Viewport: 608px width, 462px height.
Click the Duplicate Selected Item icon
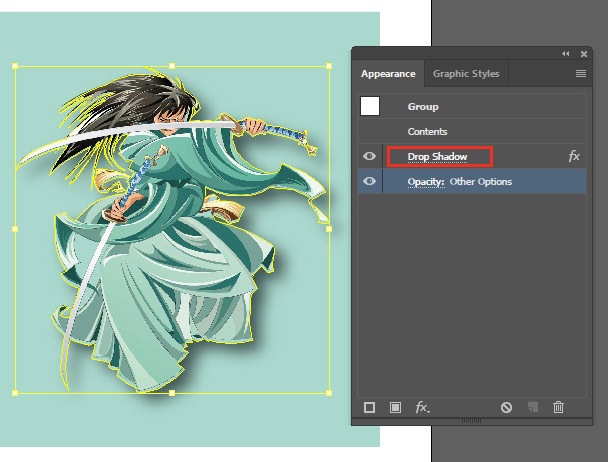(x=533, y=407)
